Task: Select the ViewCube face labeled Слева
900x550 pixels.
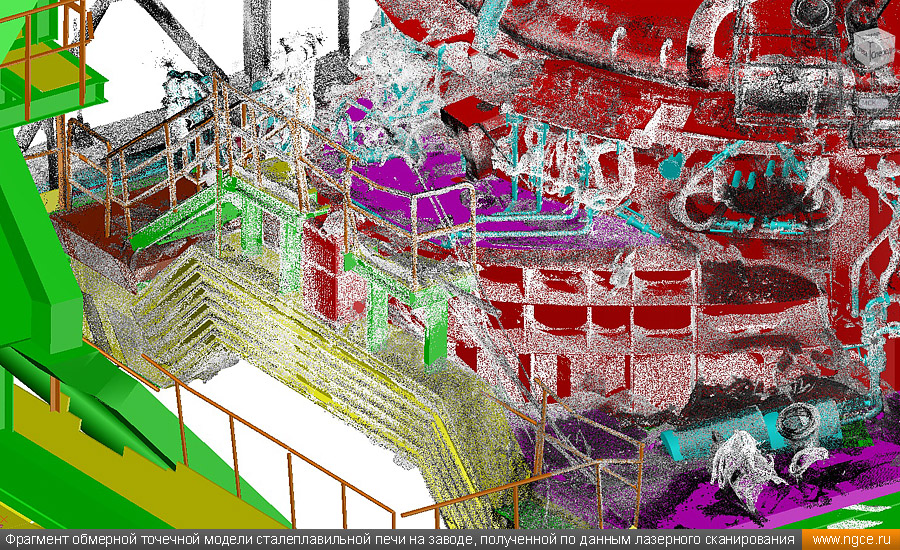Action: click(863, 52)
